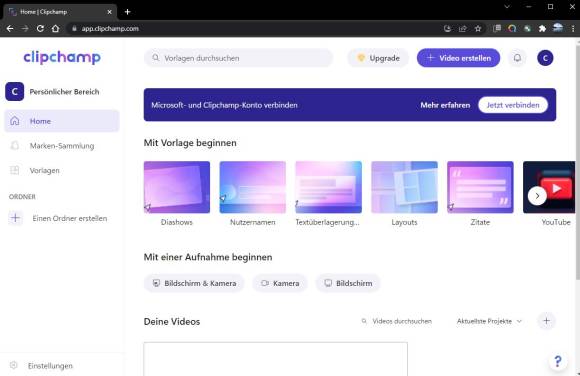580x376 pixels.
Task: Reload the page in browser
Action: (40, 28)
